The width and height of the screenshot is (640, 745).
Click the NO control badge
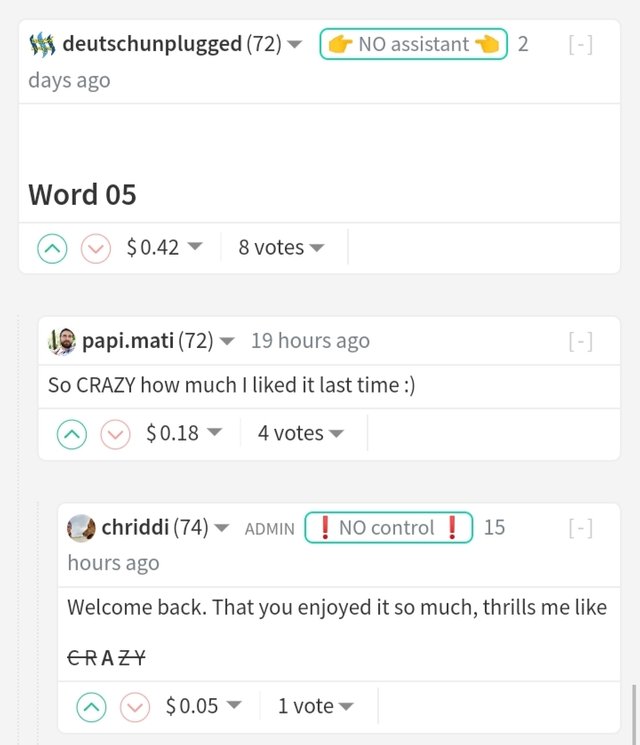coord(388,527)
